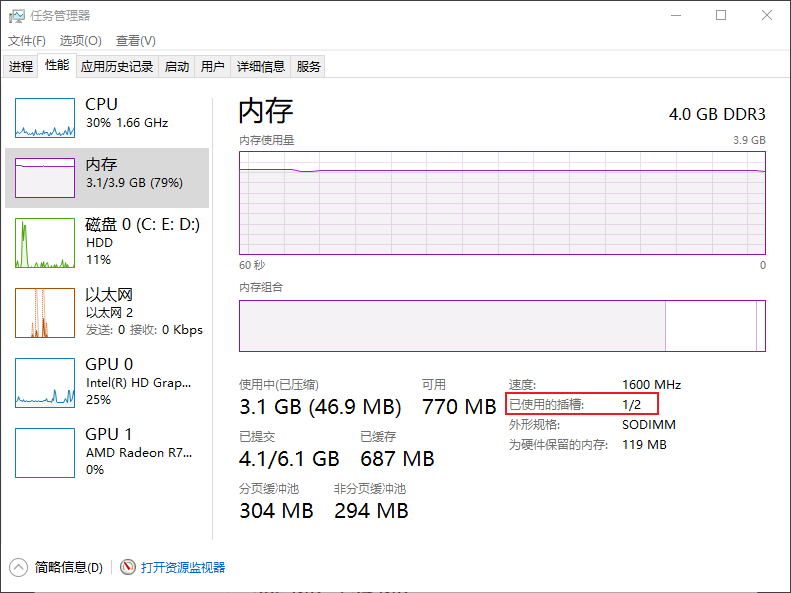Open the 打开资源监视器 link
This screenshot has height=593, width=791.
[183, 567]
